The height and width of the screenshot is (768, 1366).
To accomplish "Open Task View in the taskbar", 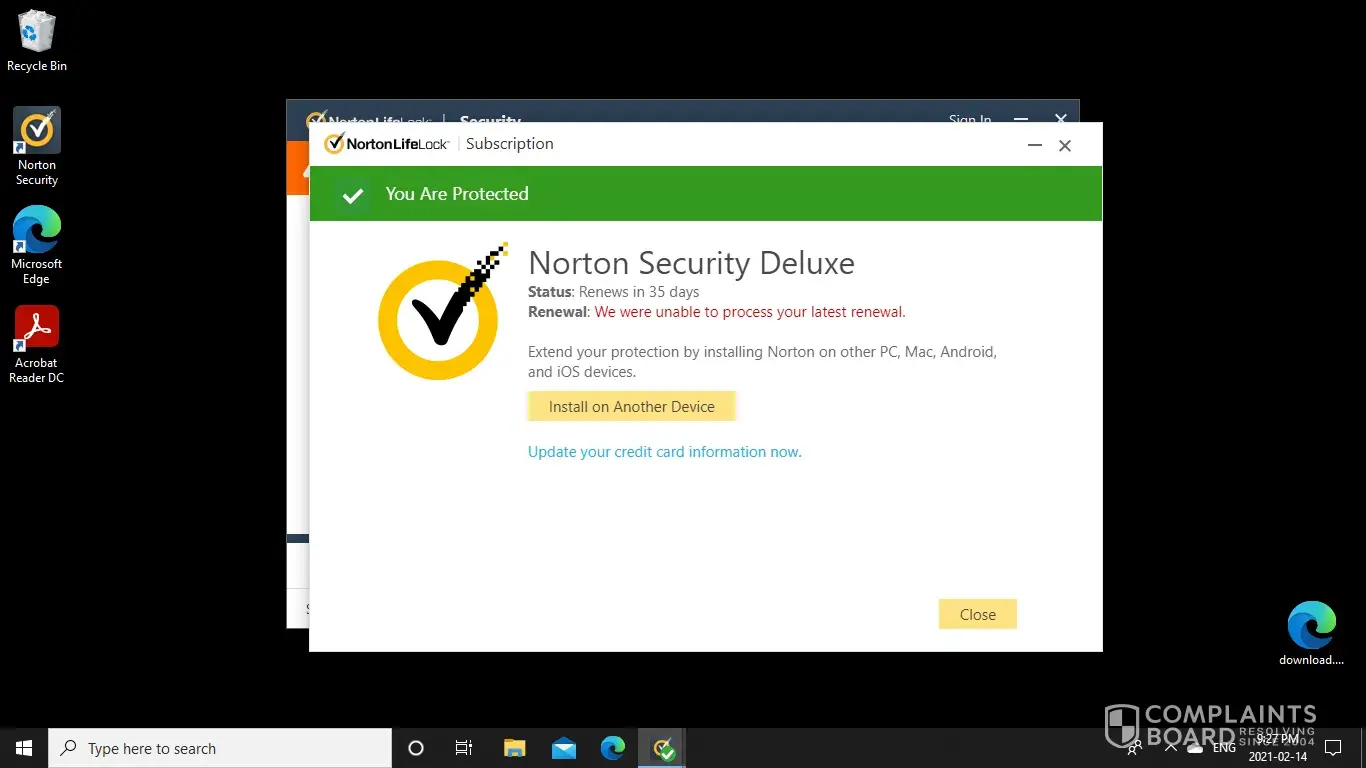I will click(464, 748).
